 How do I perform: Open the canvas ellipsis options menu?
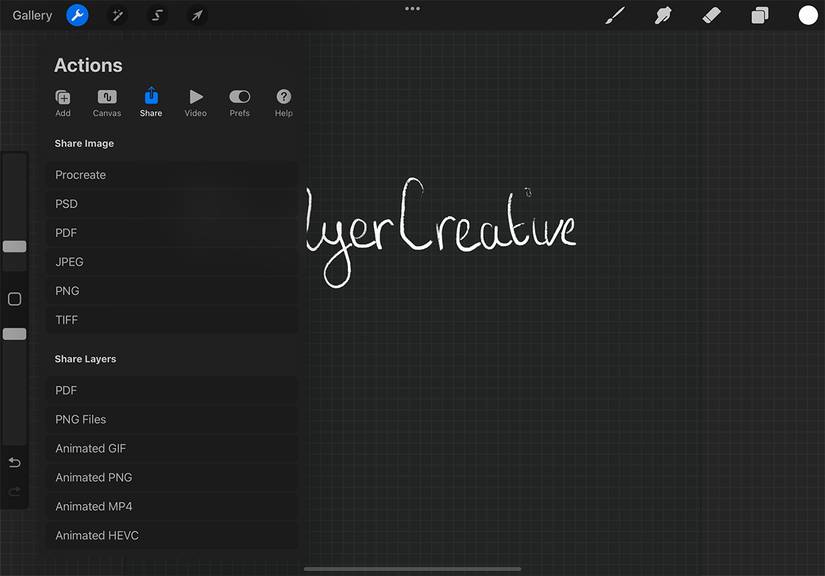point(412,8)
